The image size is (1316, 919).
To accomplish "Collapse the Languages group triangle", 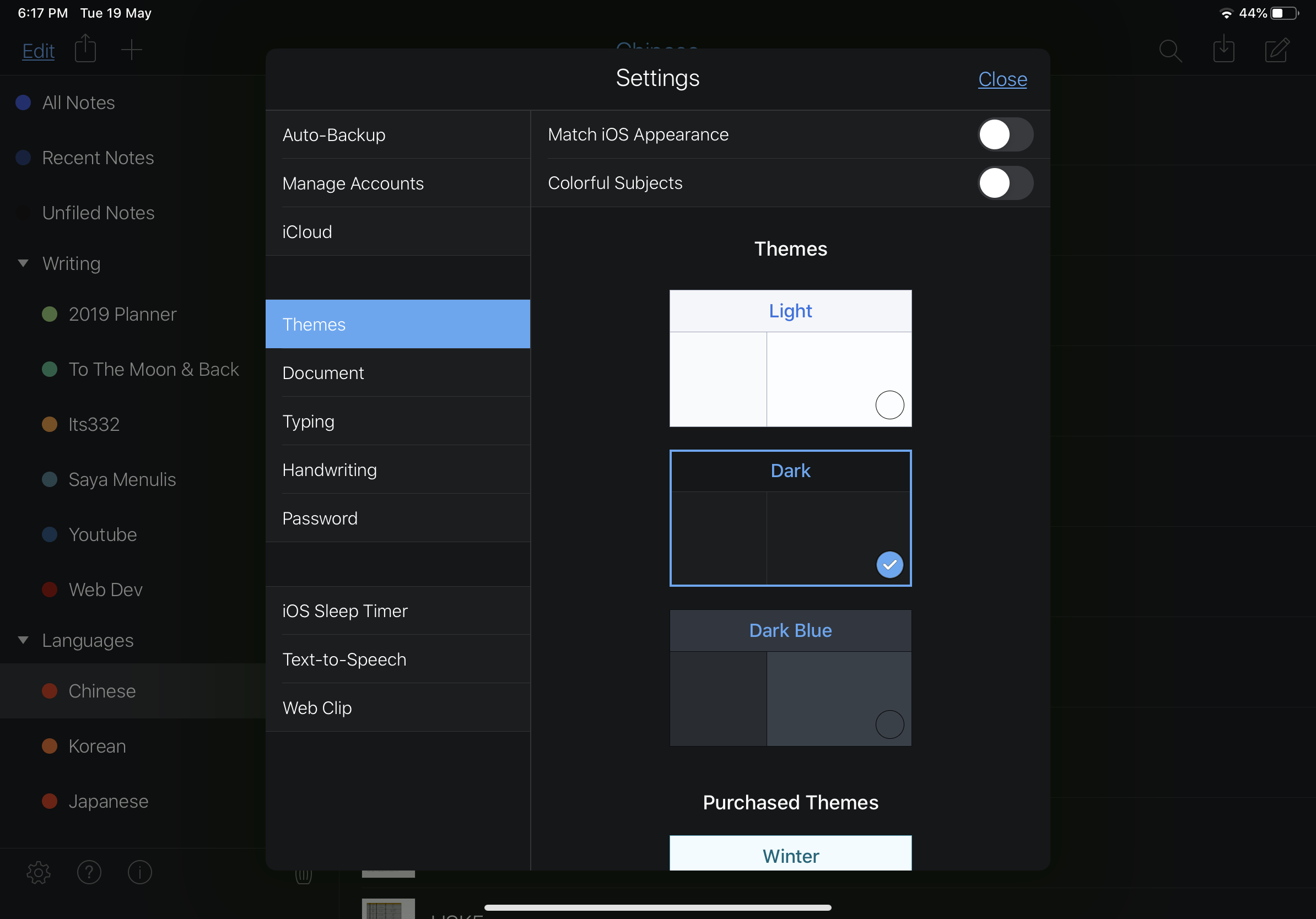I will tap(23, 640).
